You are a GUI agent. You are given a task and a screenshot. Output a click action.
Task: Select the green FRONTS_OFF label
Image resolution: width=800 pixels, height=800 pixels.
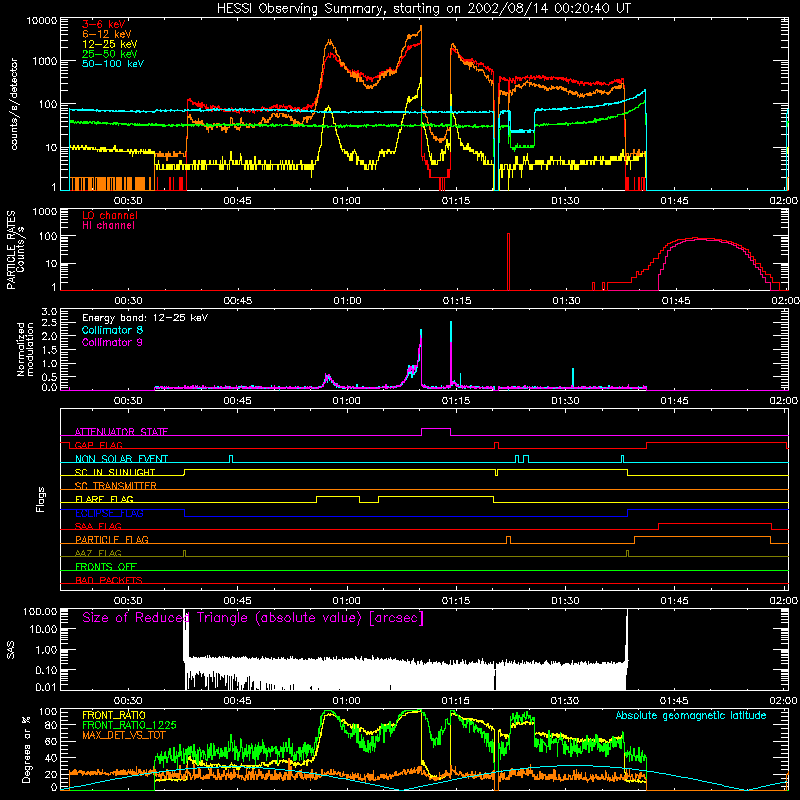pyautogui.click(x=106, y=566)
